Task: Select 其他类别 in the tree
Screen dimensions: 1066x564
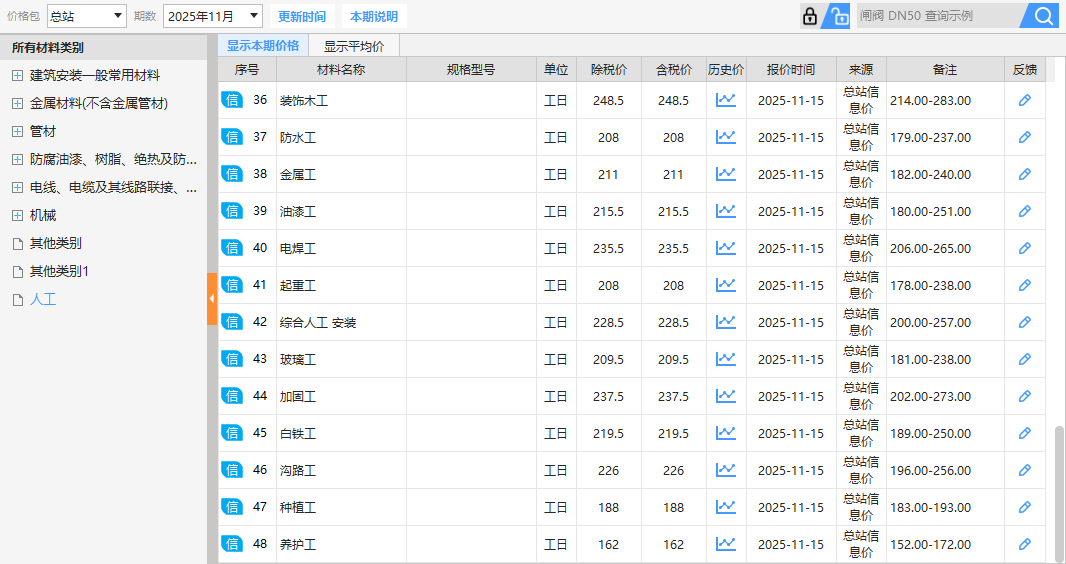Action: coord(56,243)
